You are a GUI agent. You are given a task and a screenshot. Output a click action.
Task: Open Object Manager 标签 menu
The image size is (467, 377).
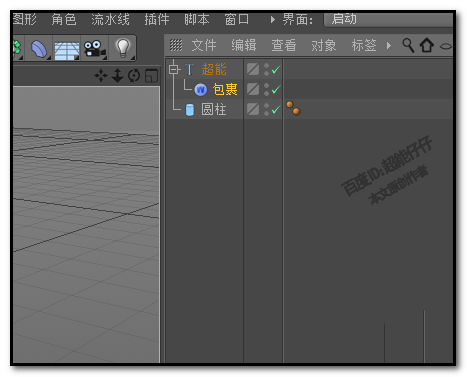coord(364,45)
